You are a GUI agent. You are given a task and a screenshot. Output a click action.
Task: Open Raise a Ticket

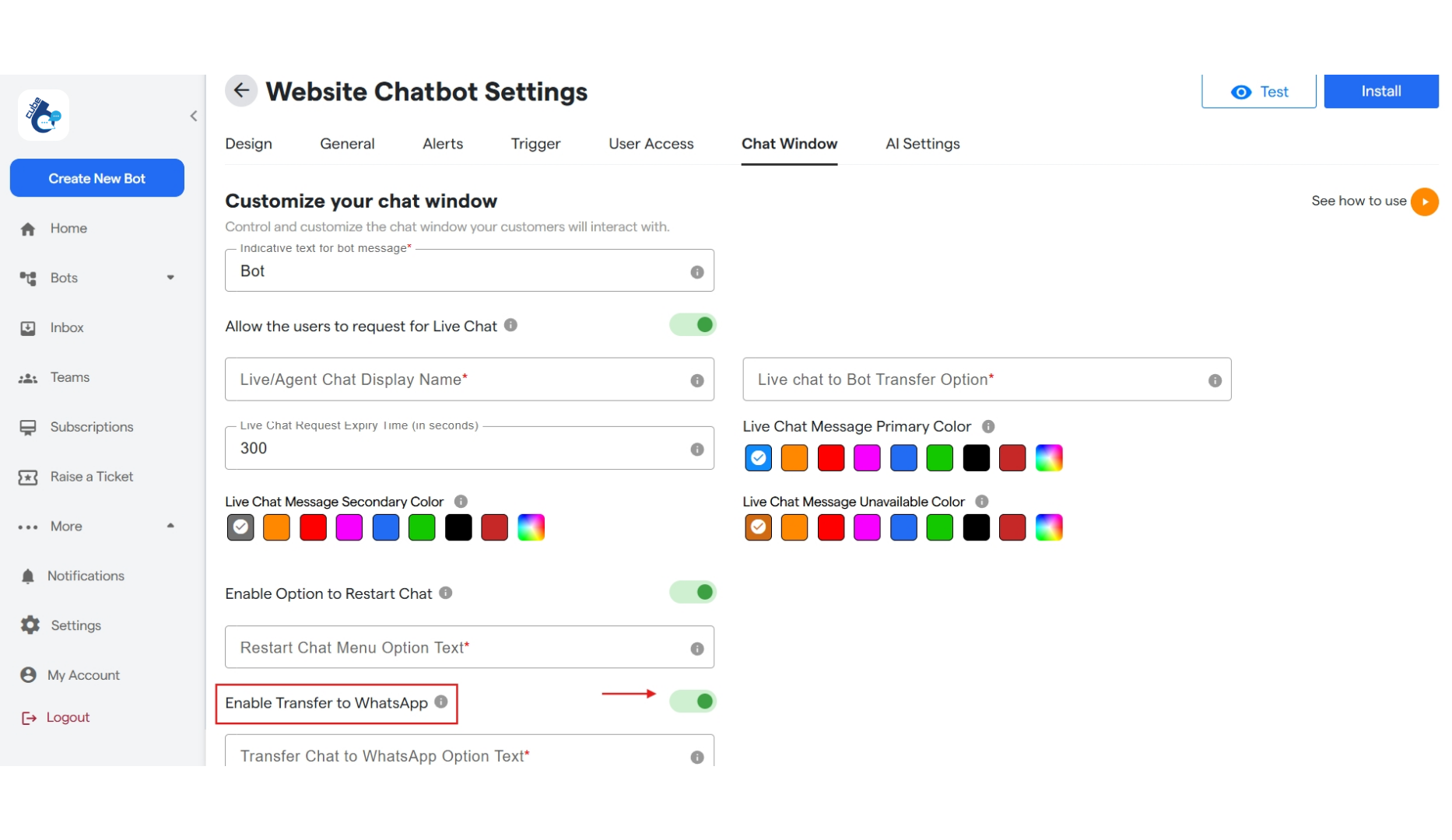(x=91, y=477)
